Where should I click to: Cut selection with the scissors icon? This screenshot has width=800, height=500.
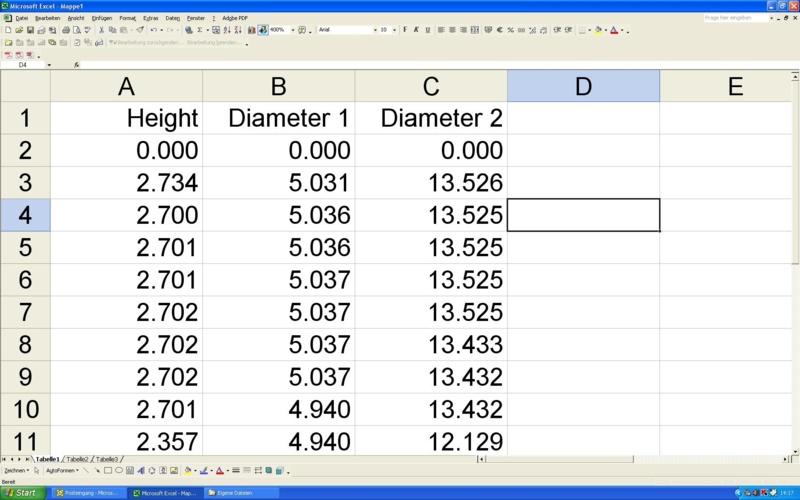[x=102, y=30]
